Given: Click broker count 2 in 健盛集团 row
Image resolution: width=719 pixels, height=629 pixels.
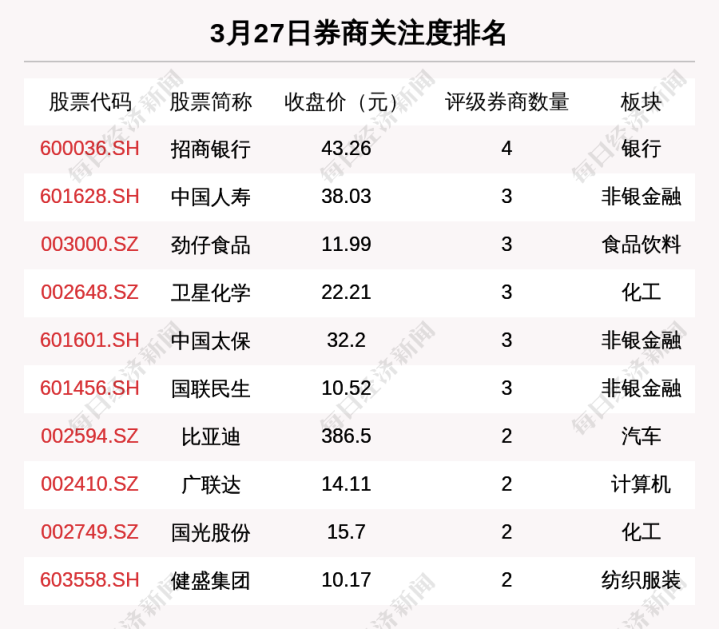Looking at the screenshot, I should click(507, 580).
